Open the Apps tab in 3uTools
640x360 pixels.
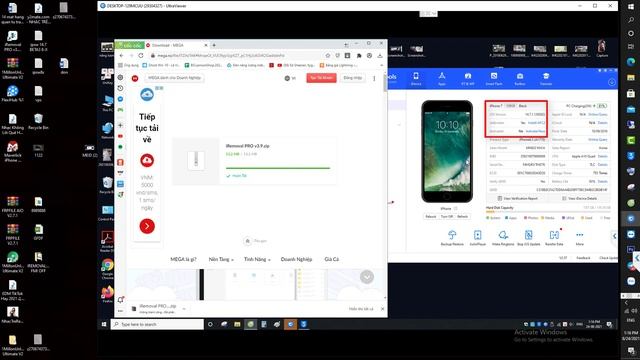pos(442,78)
